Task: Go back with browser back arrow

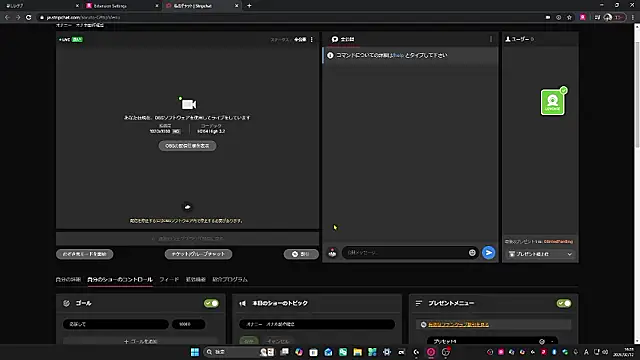Action: 7,17
